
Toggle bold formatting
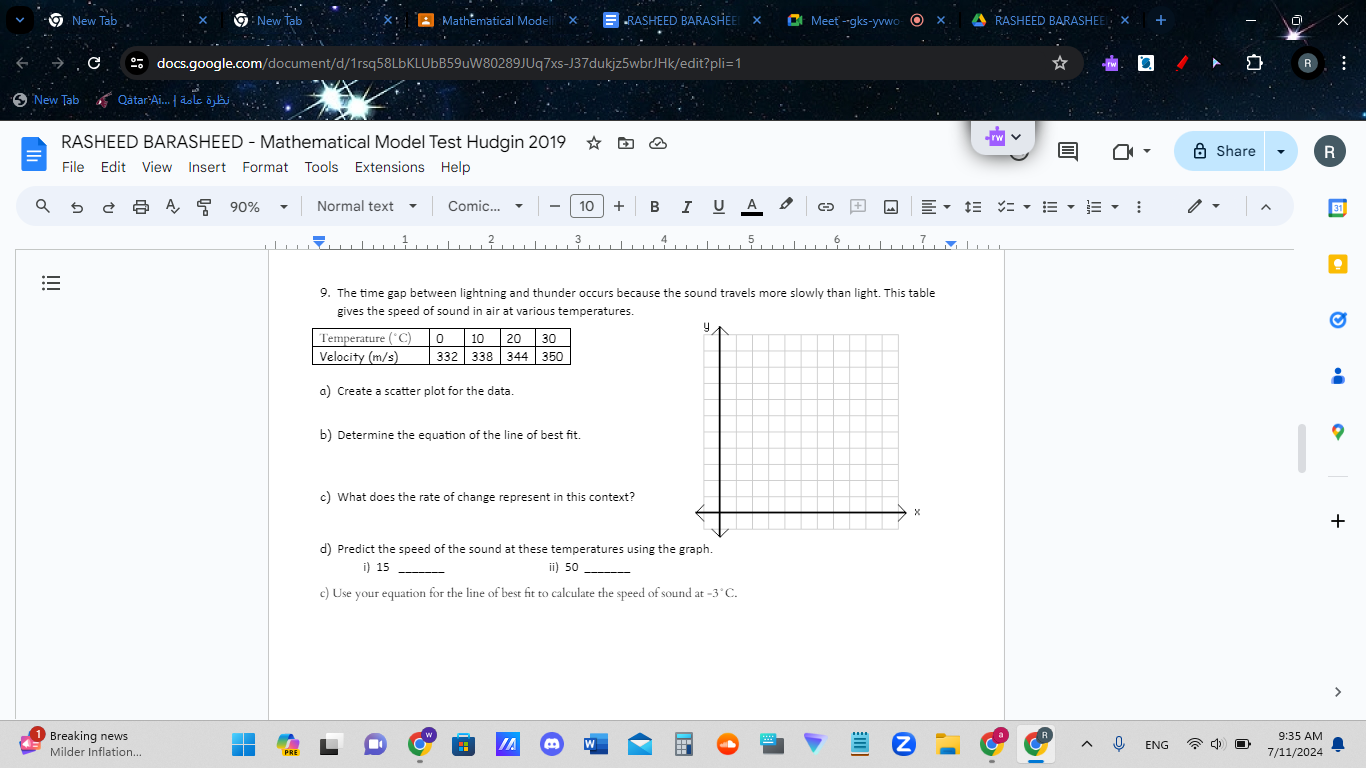point(654,206)
